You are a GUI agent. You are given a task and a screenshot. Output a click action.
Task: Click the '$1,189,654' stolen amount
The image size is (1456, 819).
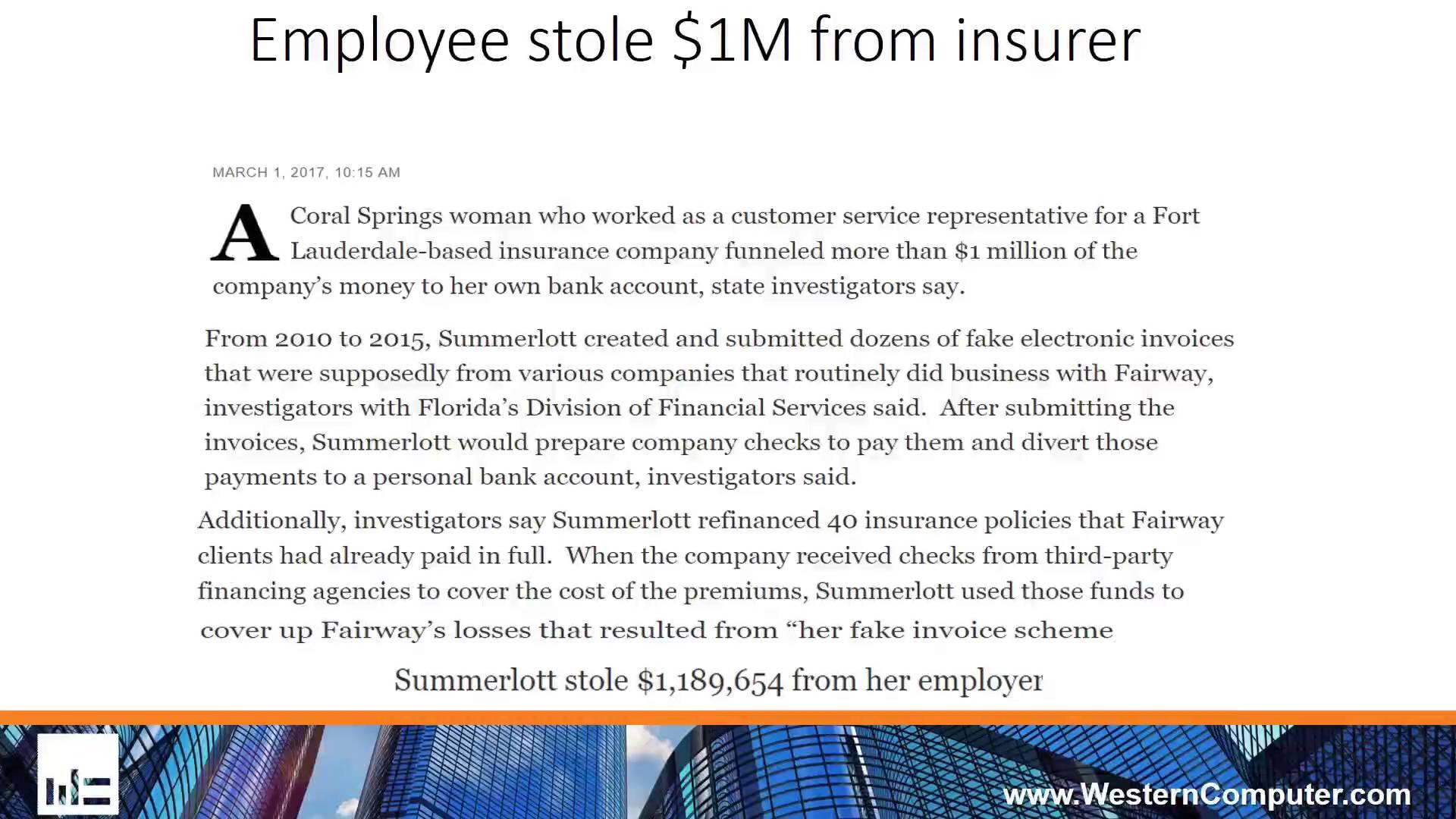click(x=710, y=681)
